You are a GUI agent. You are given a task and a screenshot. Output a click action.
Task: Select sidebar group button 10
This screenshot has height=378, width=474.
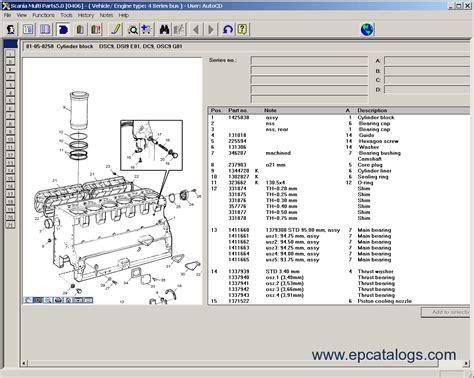tap(10, 139)
